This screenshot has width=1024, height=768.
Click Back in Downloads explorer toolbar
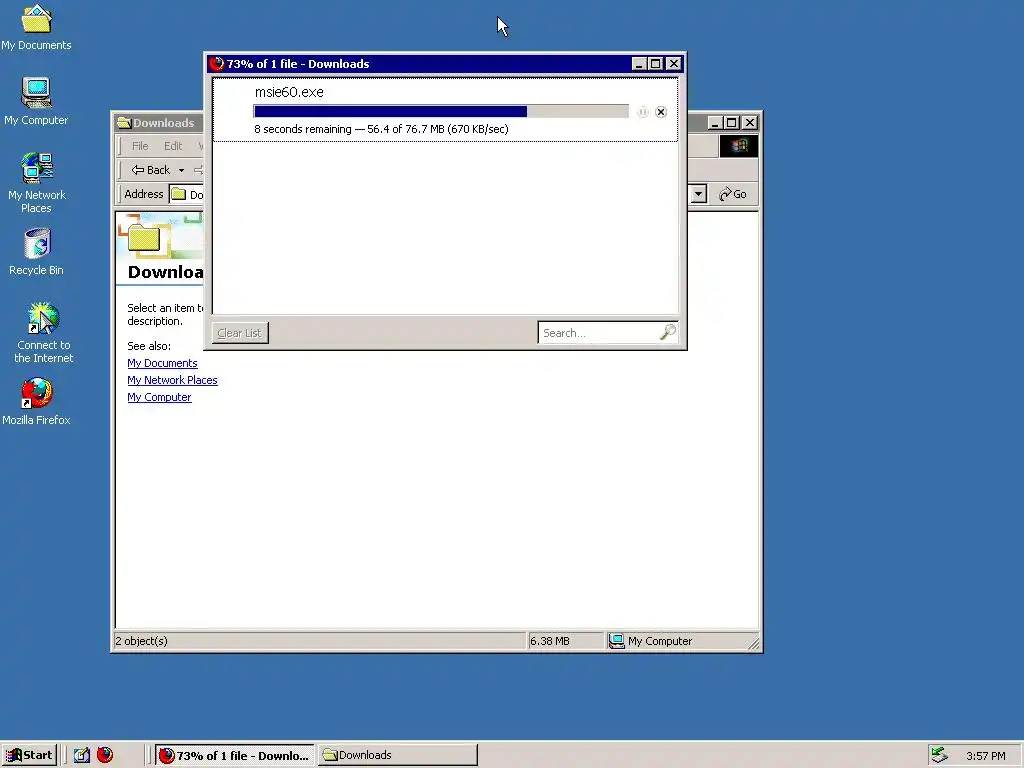pyautogui.click(x=152, y=170)
